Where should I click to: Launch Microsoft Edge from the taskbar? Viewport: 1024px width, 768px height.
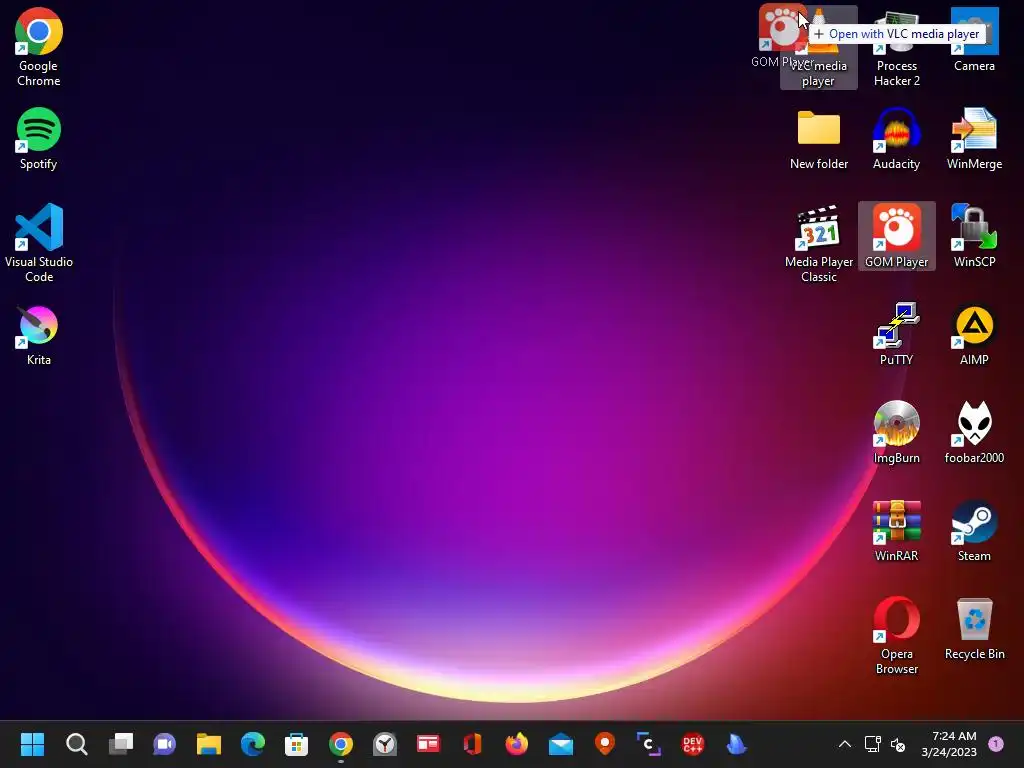click(253, 744)
